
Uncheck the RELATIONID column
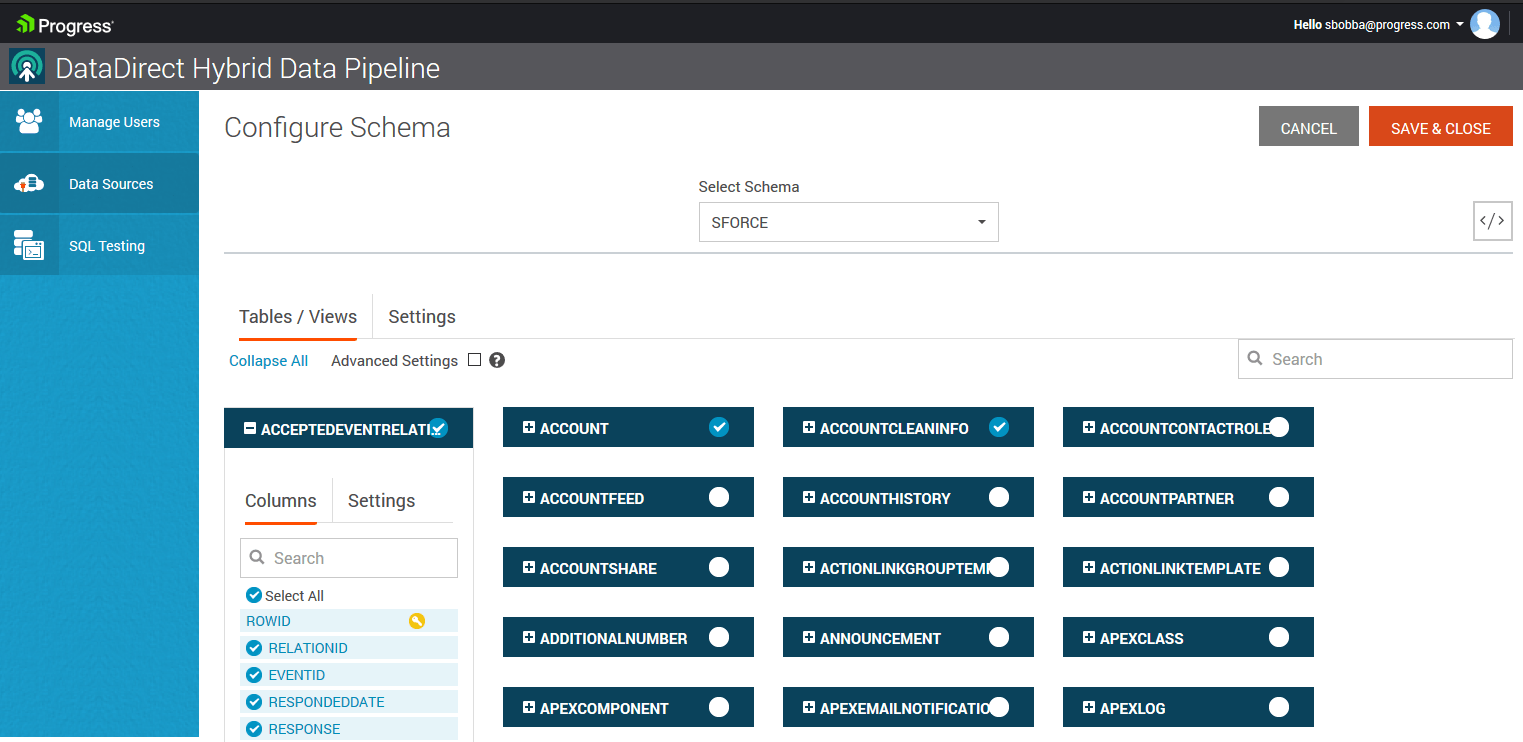coord(254,648)
